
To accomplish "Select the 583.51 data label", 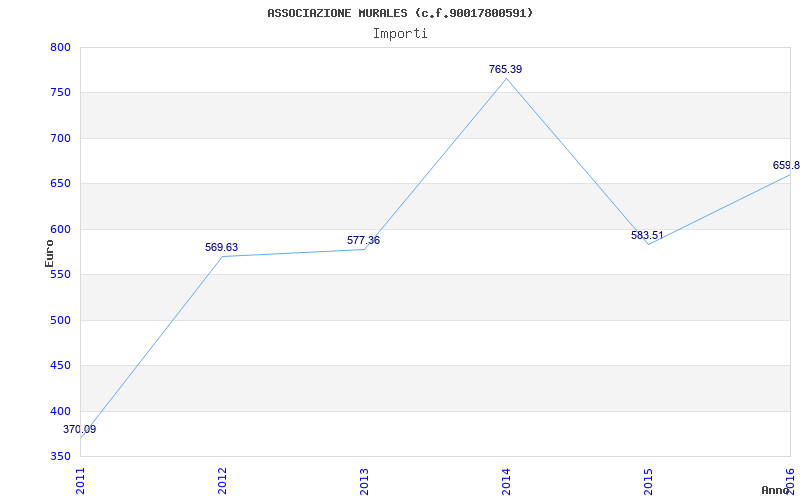I will point(647,236).
